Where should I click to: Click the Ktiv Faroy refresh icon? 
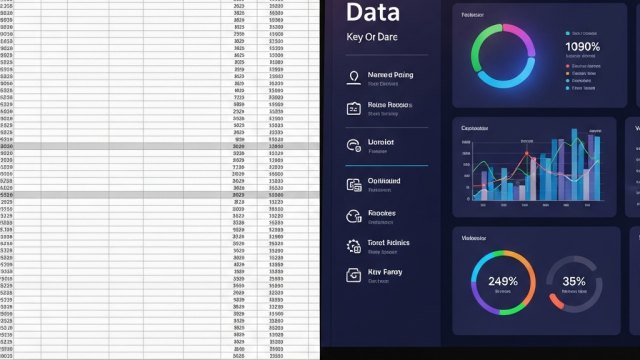coord(353,275)
